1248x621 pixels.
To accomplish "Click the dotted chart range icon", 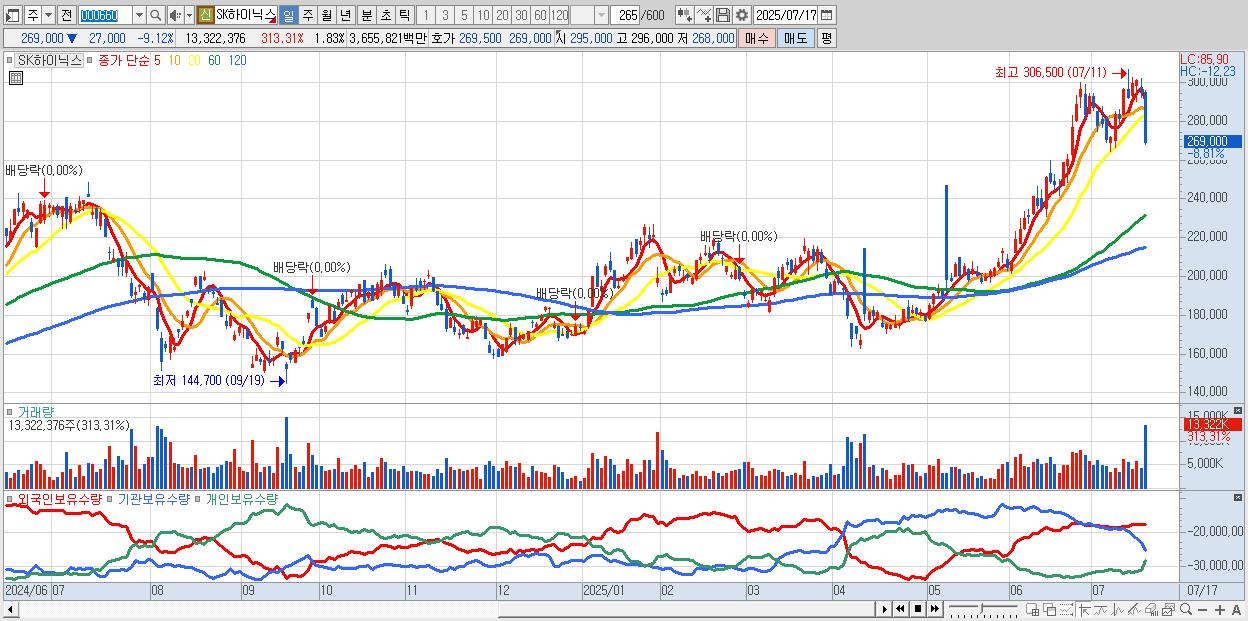I will [1066, 609].
